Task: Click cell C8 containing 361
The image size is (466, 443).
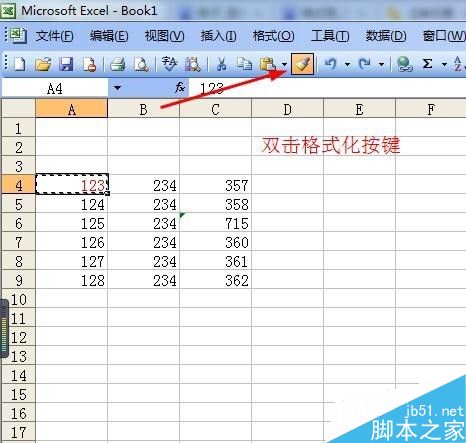Action: tap(216, 260)
